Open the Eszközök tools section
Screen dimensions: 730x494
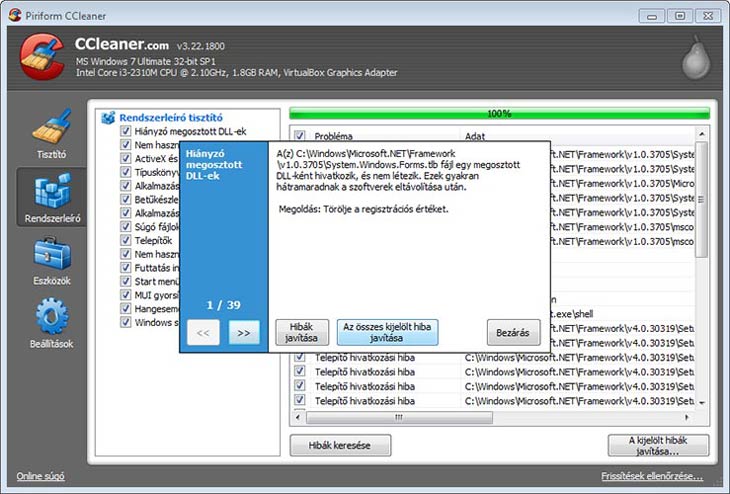click(x=52, y=260)
